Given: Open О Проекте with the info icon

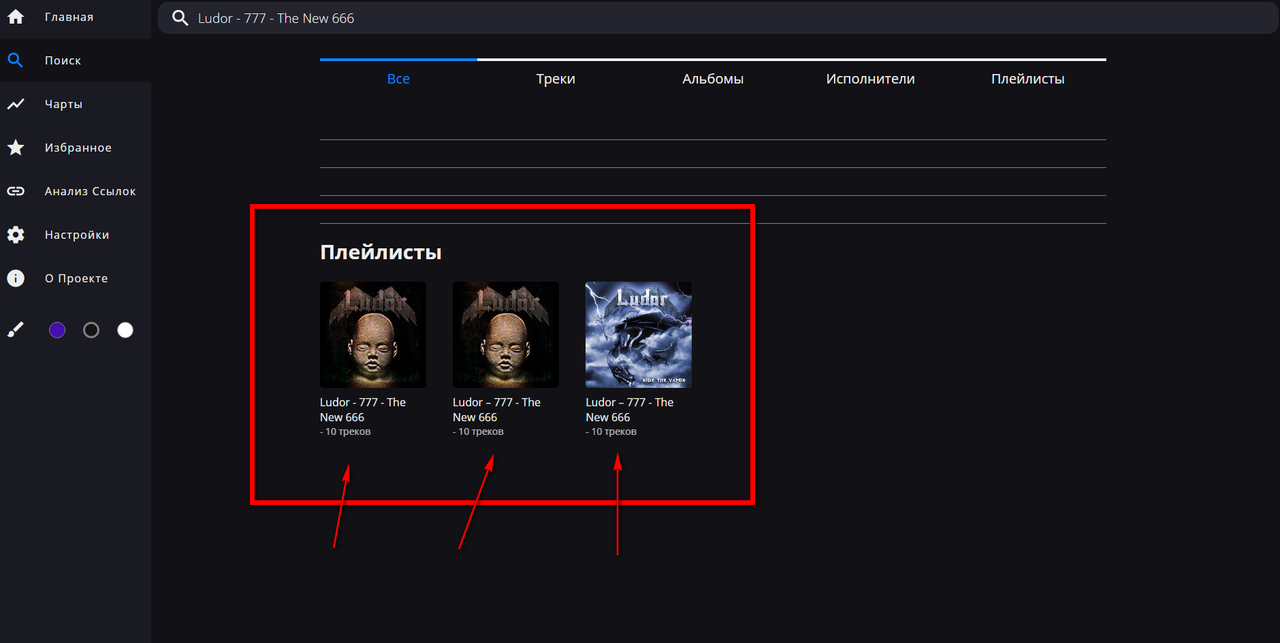Looking at the screenshot, I should [16, 278].
